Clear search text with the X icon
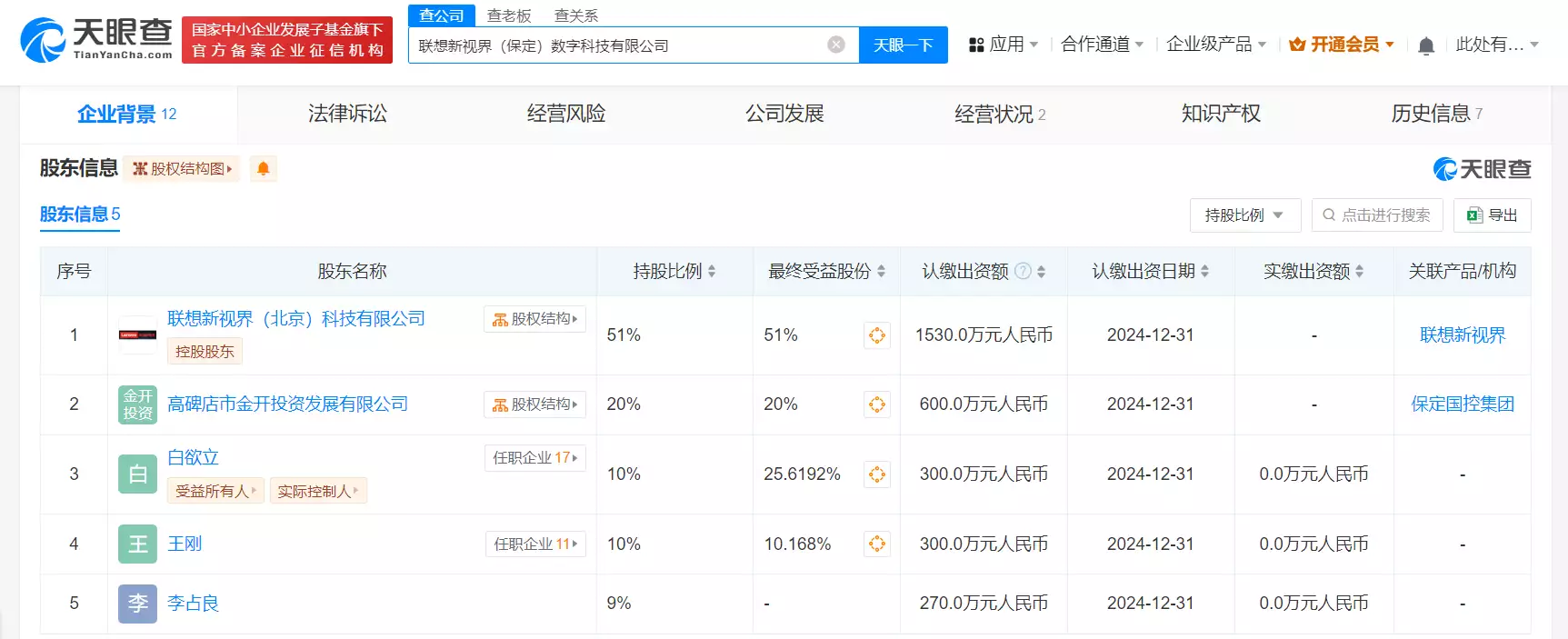This screenshot has width=1568, height=639. (x=836, y=45)
